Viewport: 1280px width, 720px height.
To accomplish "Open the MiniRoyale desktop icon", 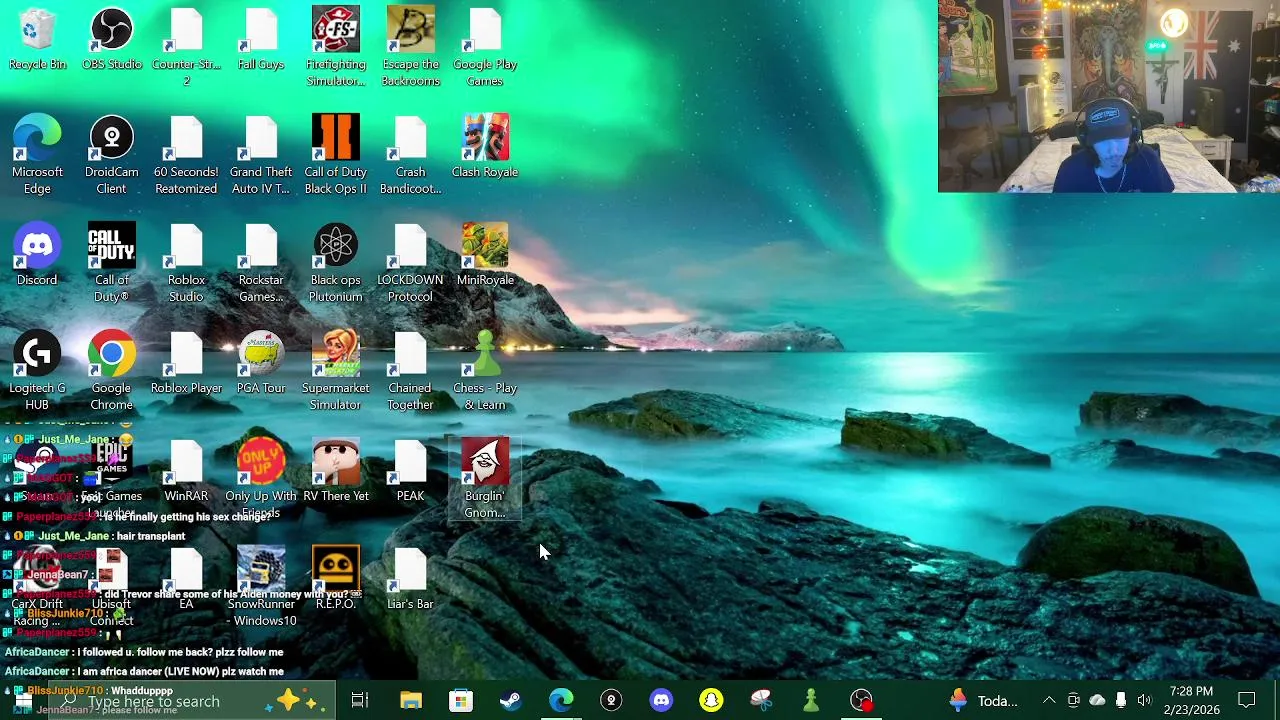I will (x=485, y=255).
